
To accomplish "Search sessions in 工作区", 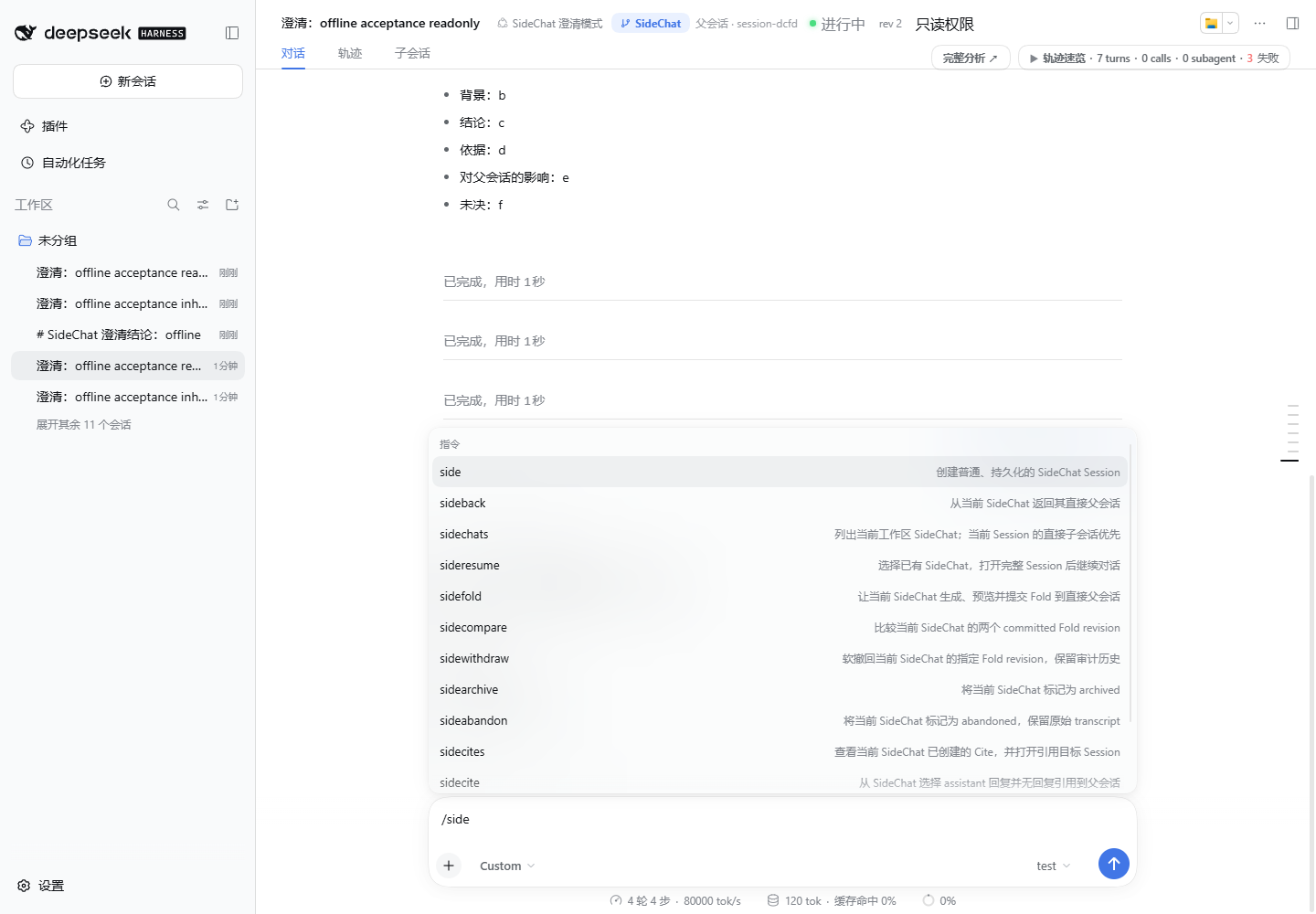I will pyautogui.click(x=174, y=205).
